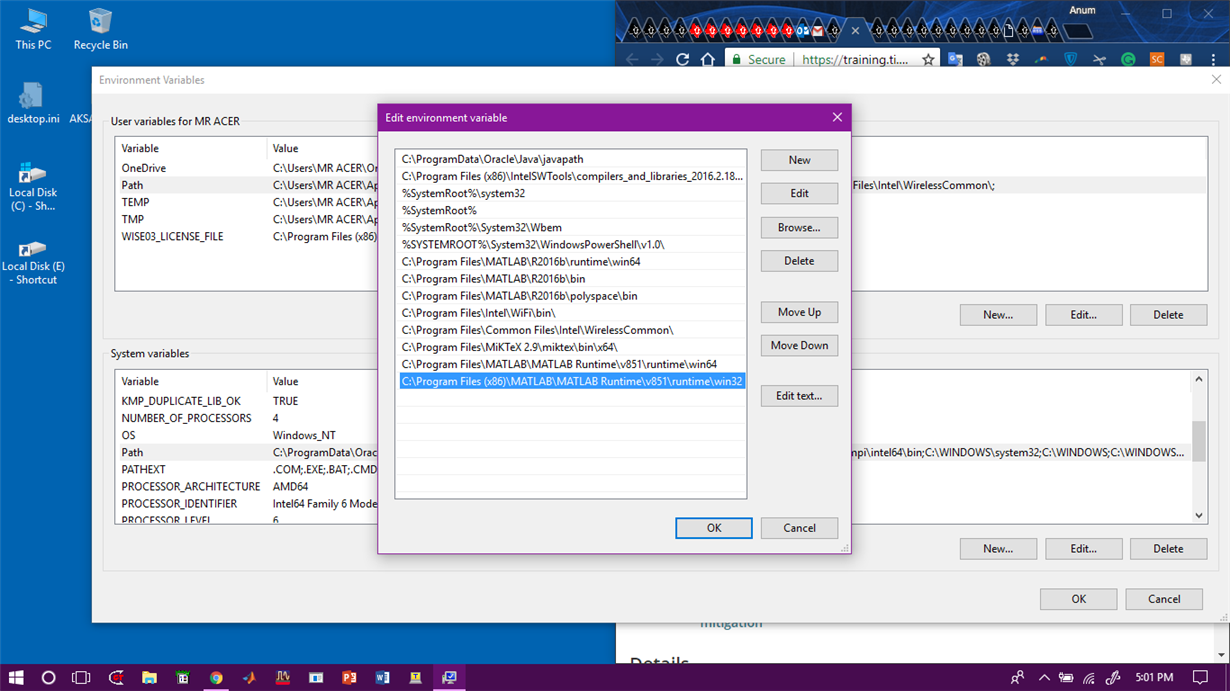1230x691 pixels.
Task: Select the MiKTeX 2.9 path entry
Action: point(571,347)
